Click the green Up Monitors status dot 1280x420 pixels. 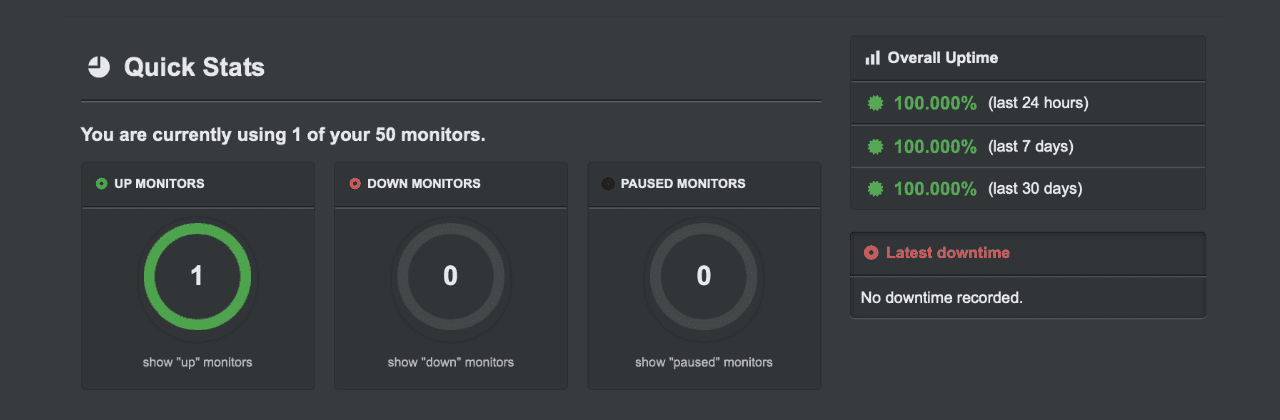coord(101,184)
